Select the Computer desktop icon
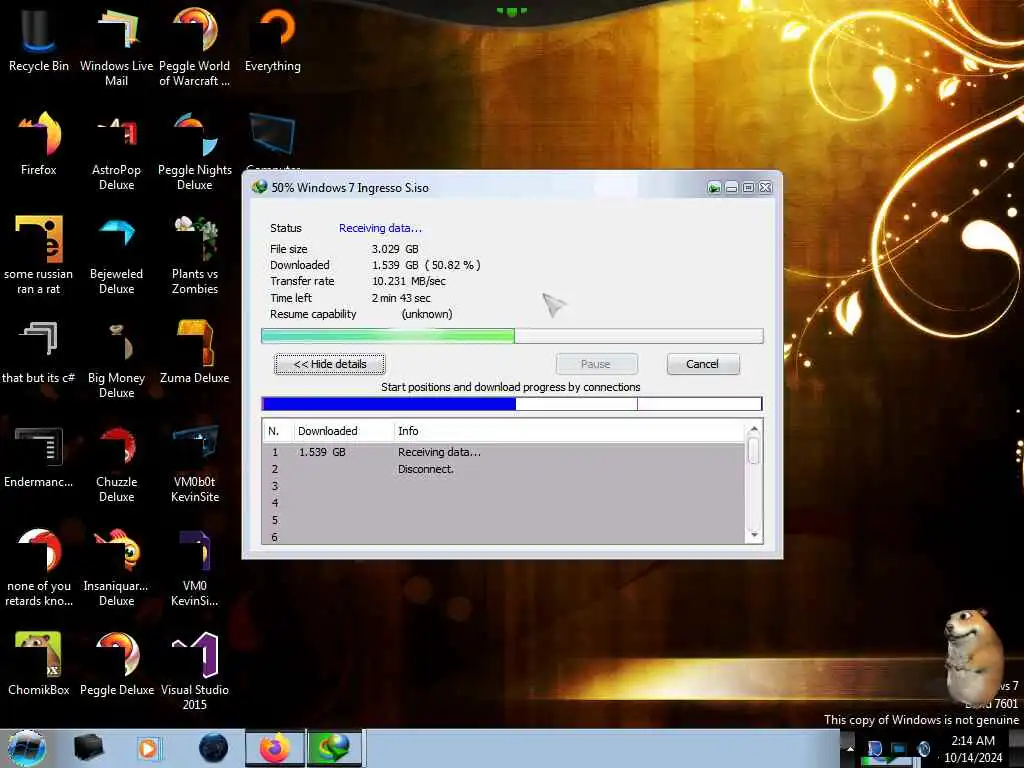1024x768 pixels. (273, 140)
